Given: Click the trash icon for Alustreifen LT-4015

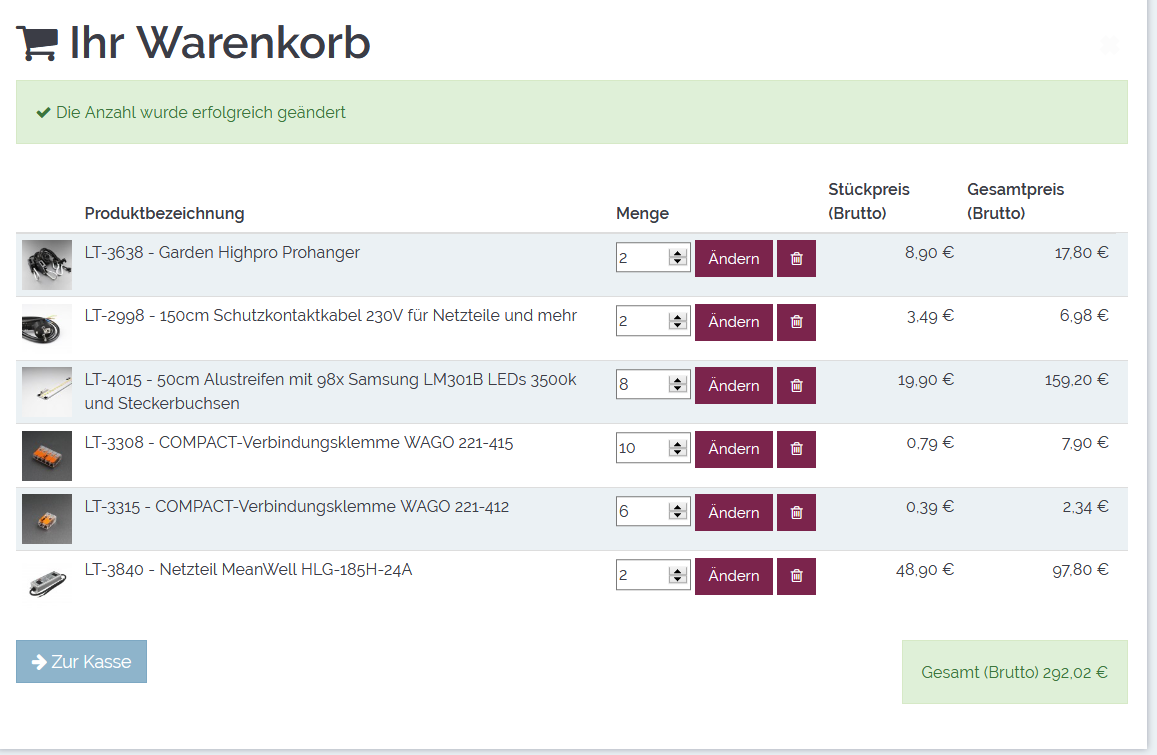Looking at the screenshot, I should pos(796,386).
